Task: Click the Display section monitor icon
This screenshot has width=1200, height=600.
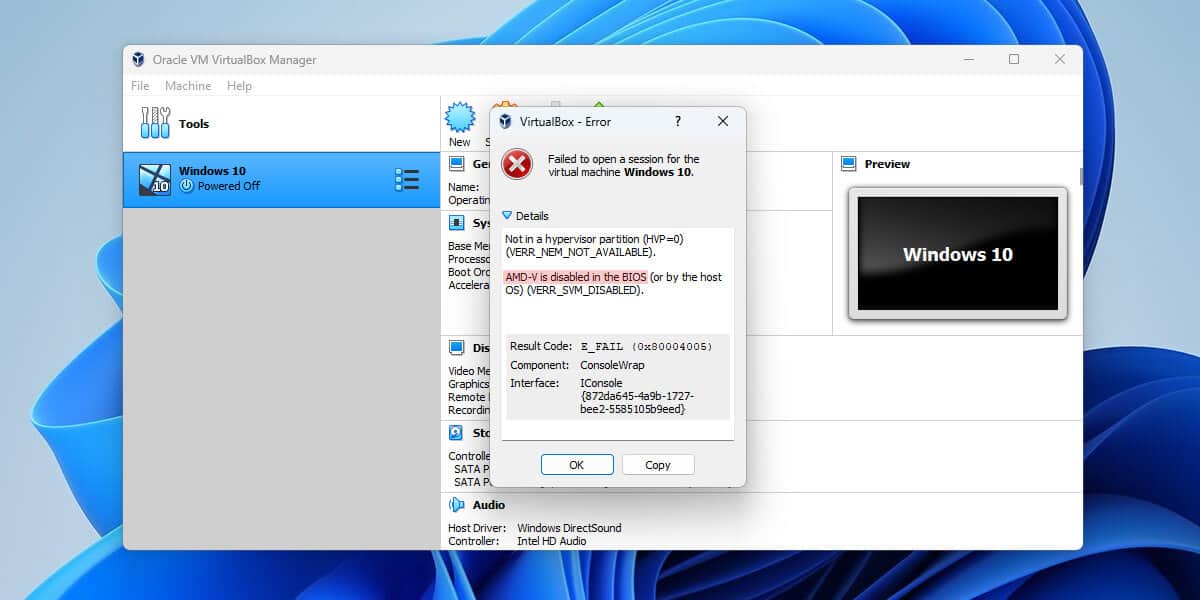Action: [x=456, y=347]
